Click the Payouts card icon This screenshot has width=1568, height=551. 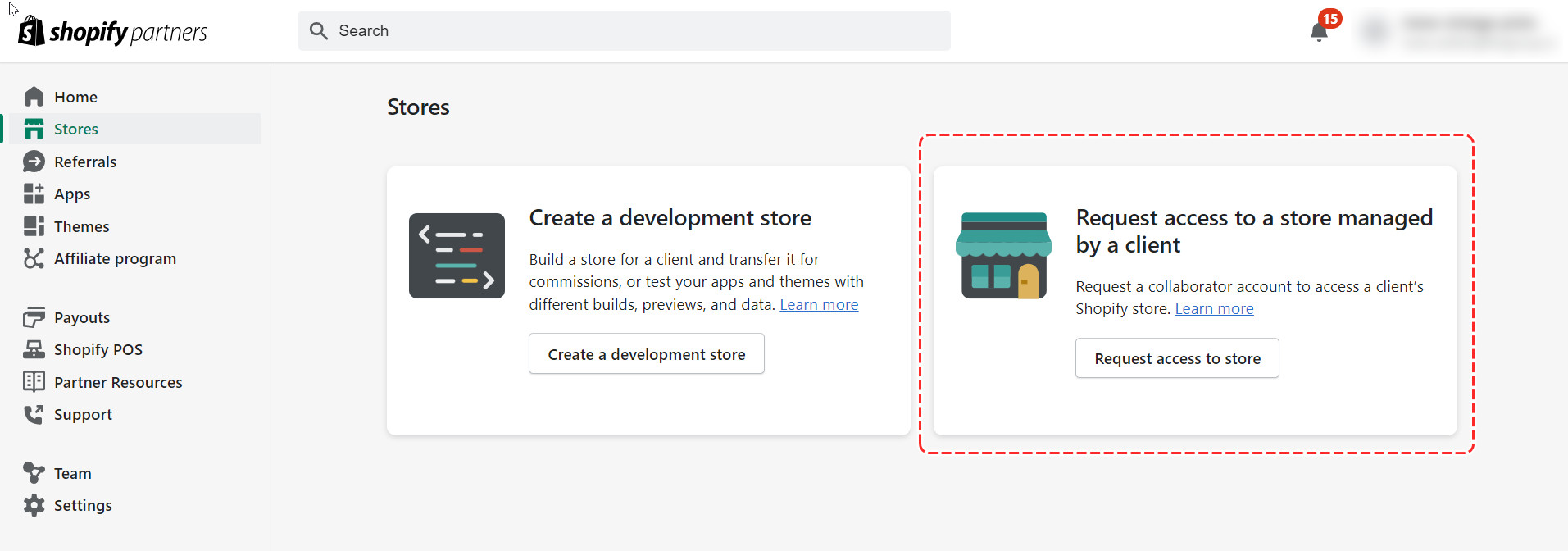click(x=34, y=317)
